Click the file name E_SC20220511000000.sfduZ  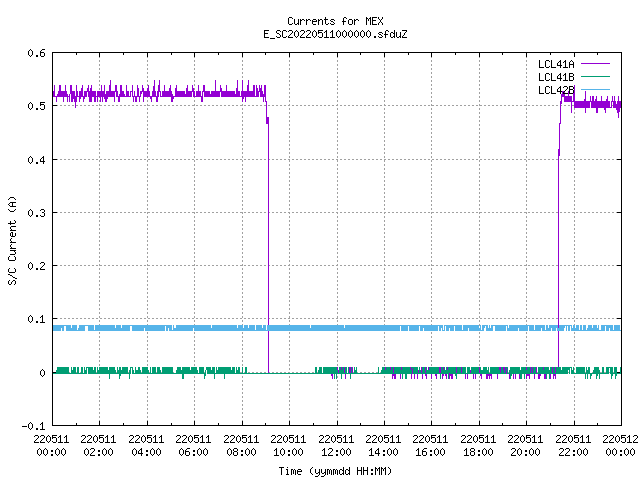click(335, 34)
